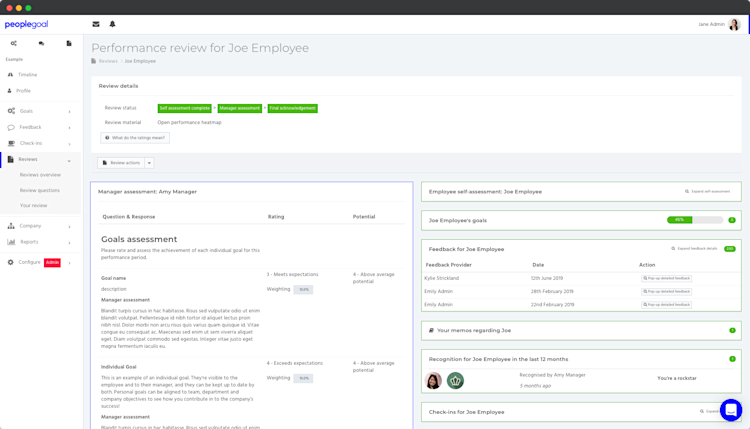Select the chat bubbles icon in the sidebar top row
This screenshot has width=750, height=429.
pyautogui.click(x=41, y=43)
